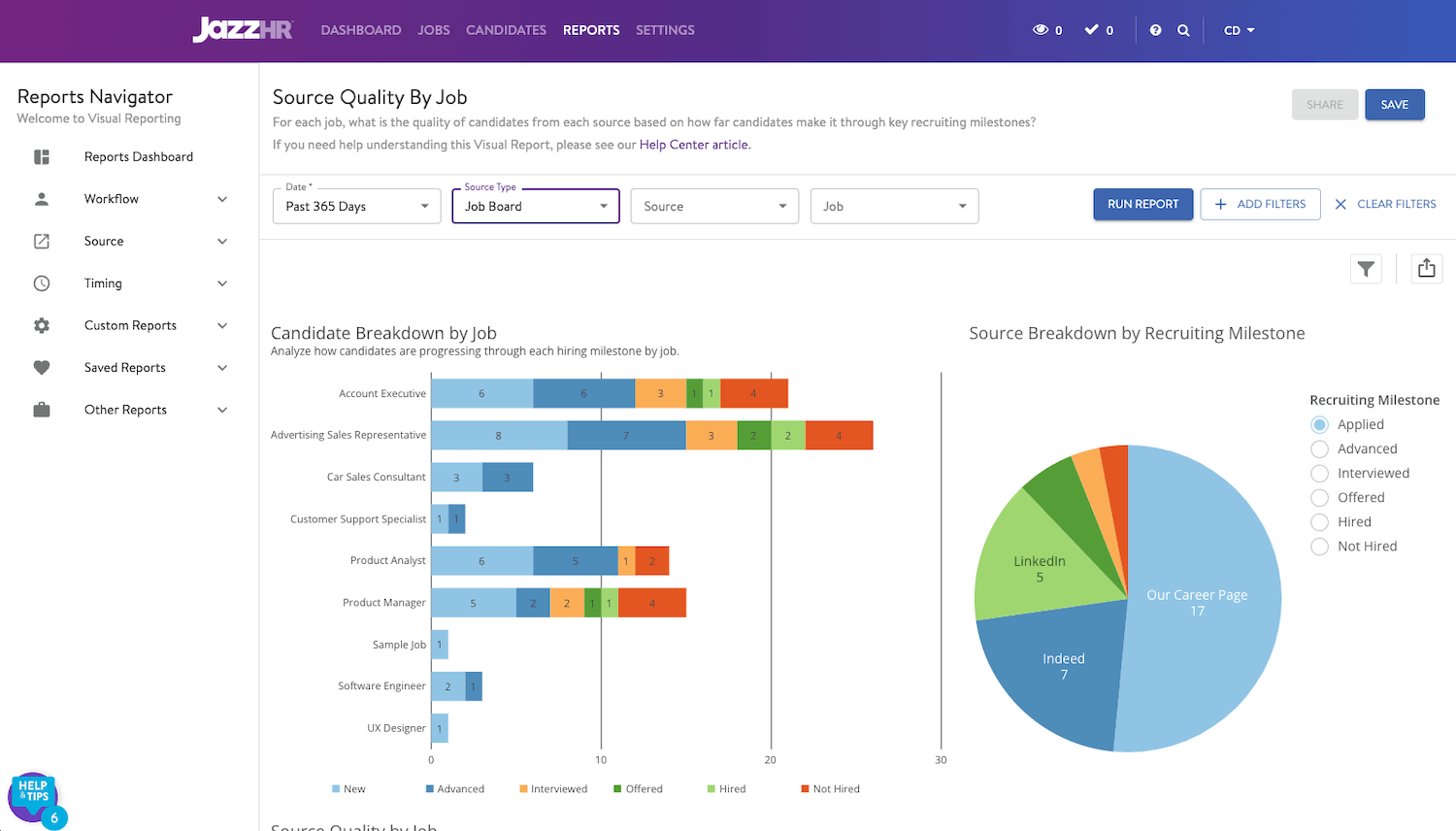Open the Source Type Job Board dropdown
Screen dimensions: 1456x831
tap(536, 207)
